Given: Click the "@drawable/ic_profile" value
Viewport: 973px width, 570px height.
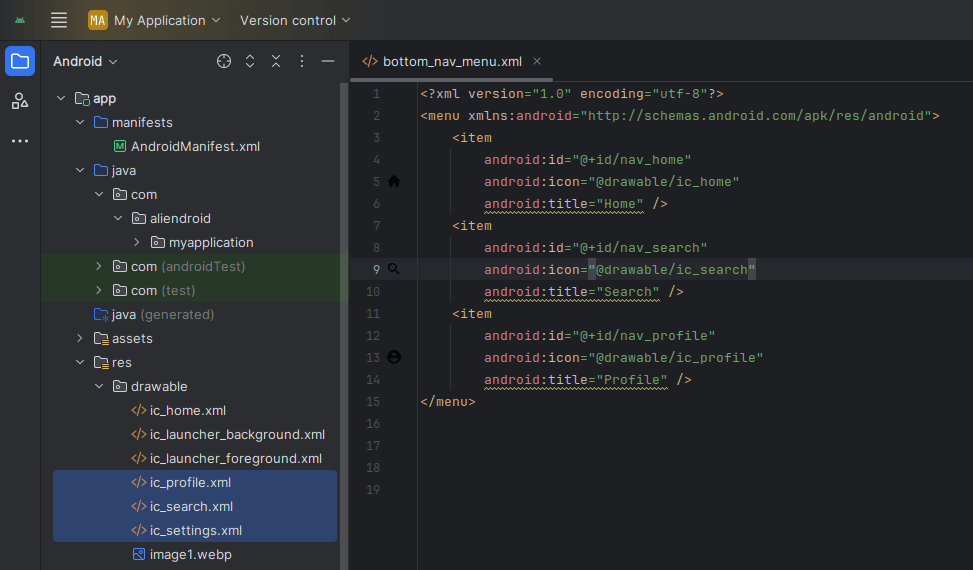Looking at the screenshot, I should click(676, 358).
